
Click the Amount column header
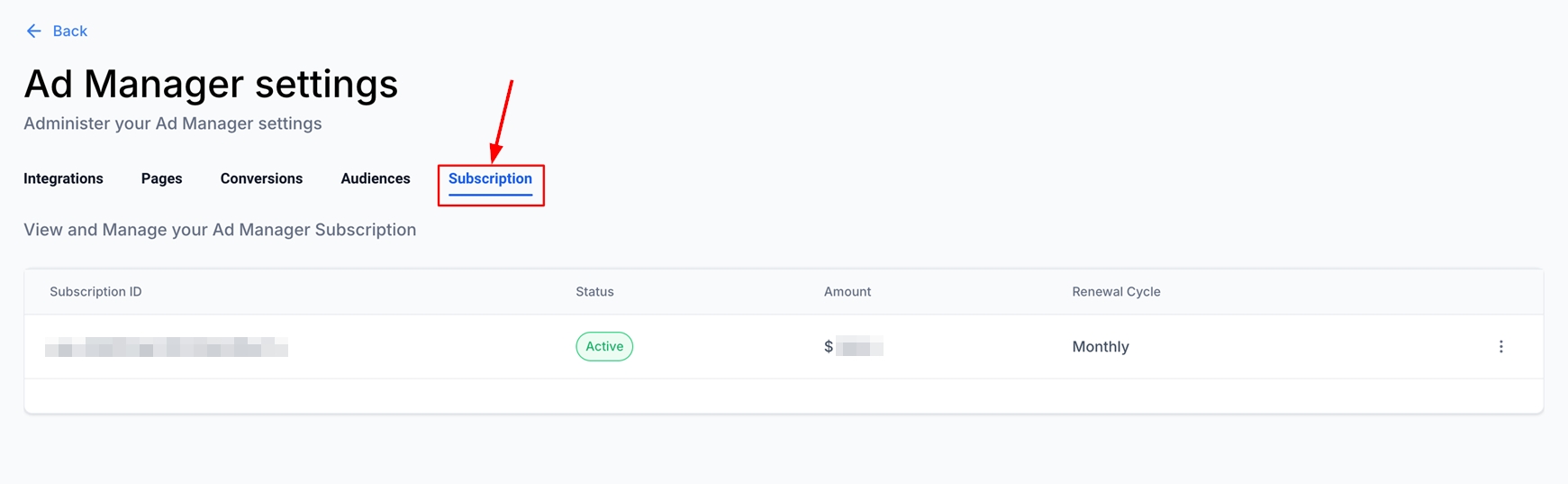click(x=847, y=292)
